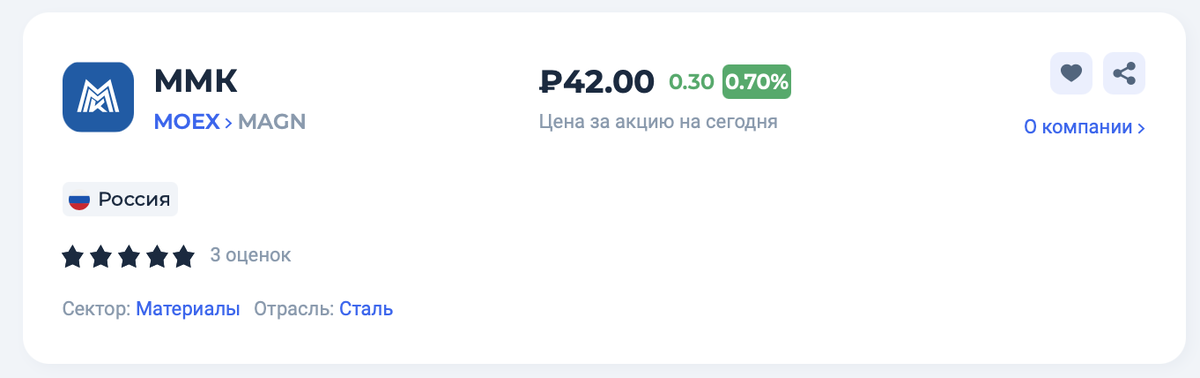This screenshot has height=378, width=1200.
Task: Click the ₽42.00 share price
Action: pos(597,81)
